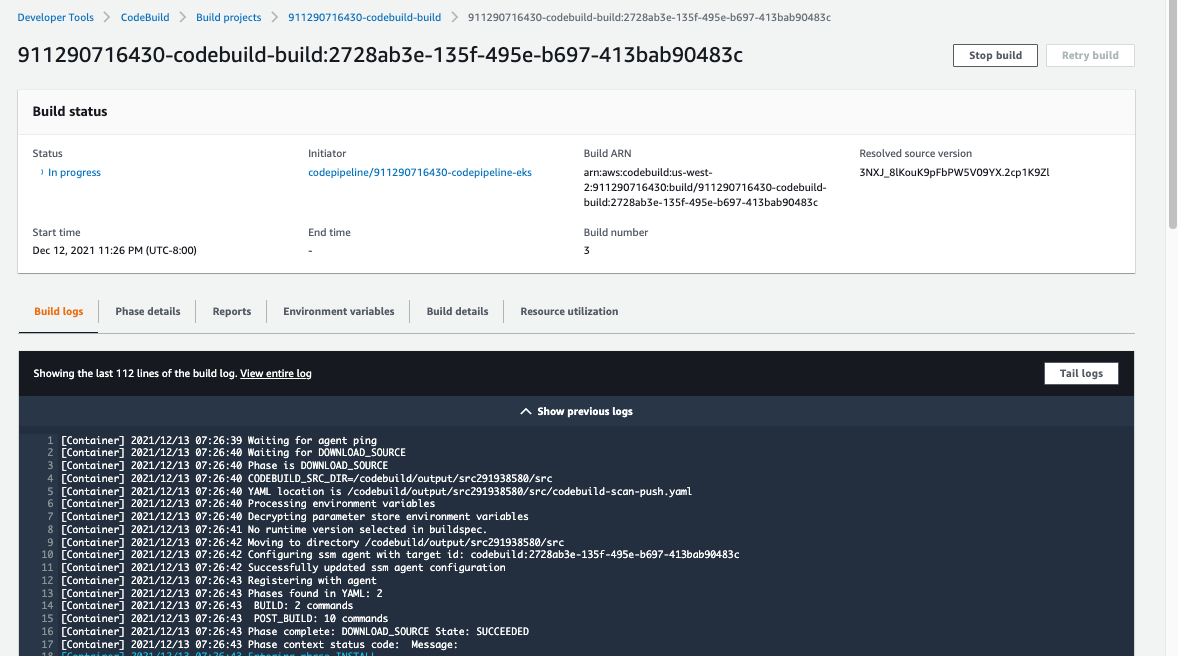Click the build number value 3
The height and width of the screenshot is (656, 1178).
pos(587,250)
